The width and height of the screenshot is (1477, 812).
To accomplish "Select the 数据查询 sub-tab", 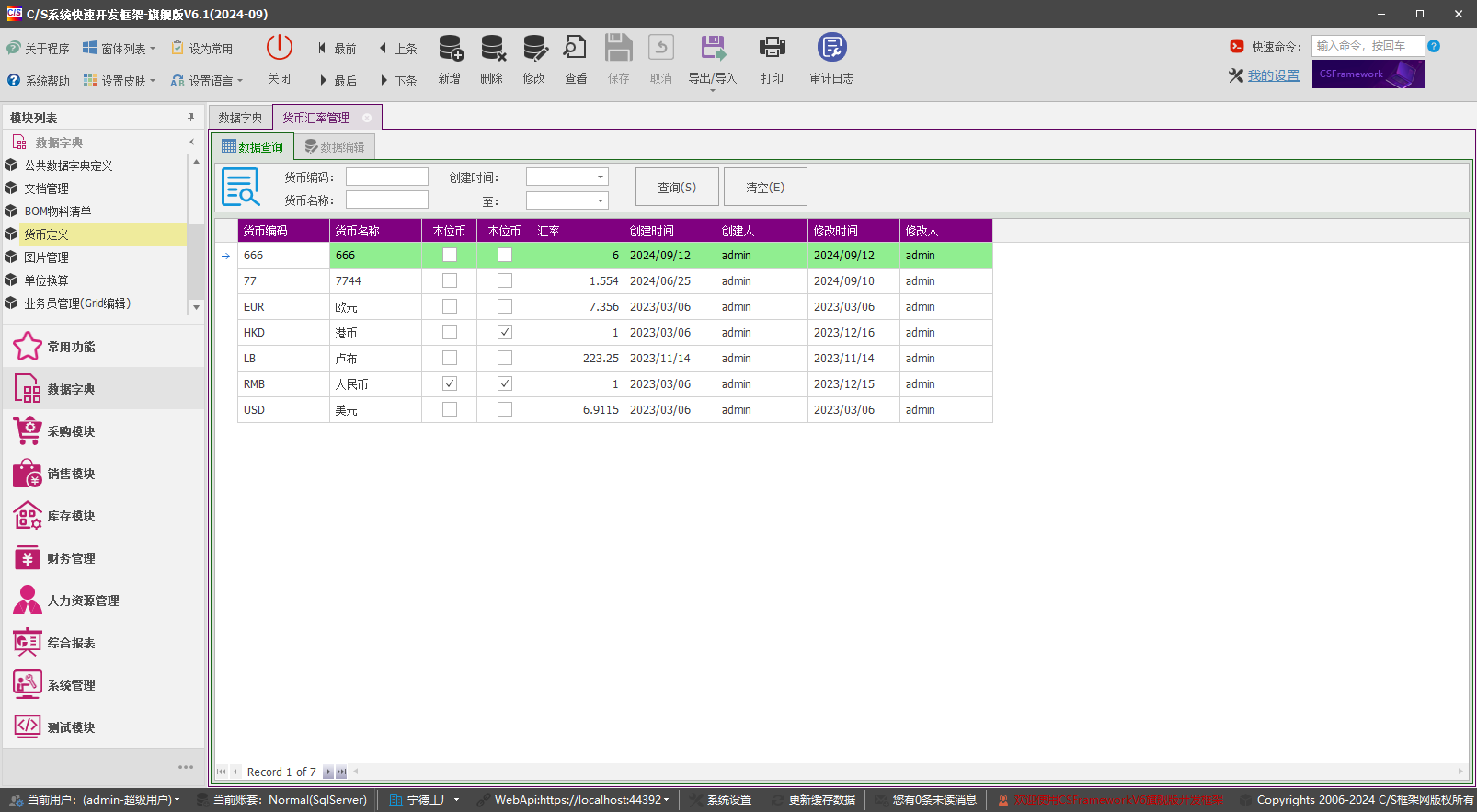I will (253, 147).
